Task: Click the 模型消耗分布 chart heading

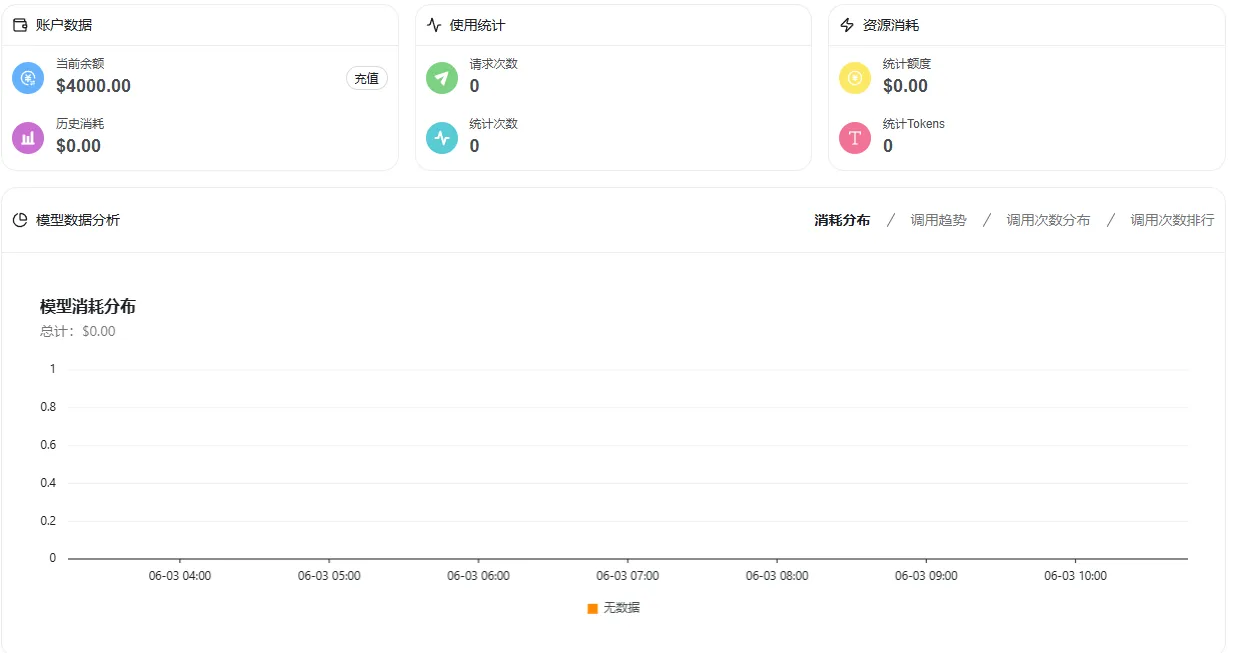Action: tap(88, 307)
